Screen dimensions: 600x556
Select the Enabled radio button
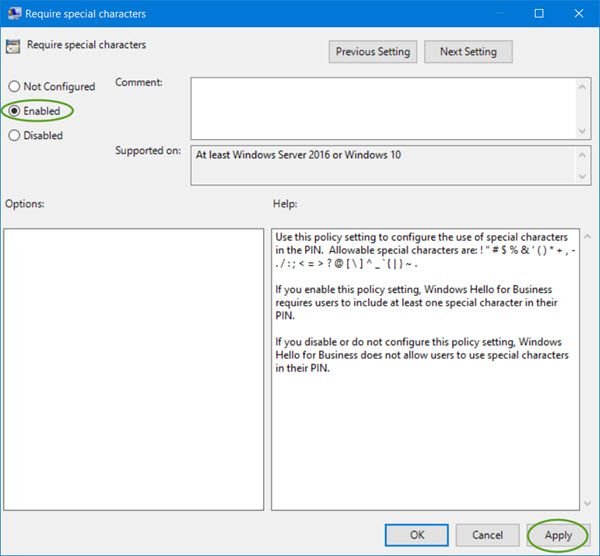coord(14,111)
